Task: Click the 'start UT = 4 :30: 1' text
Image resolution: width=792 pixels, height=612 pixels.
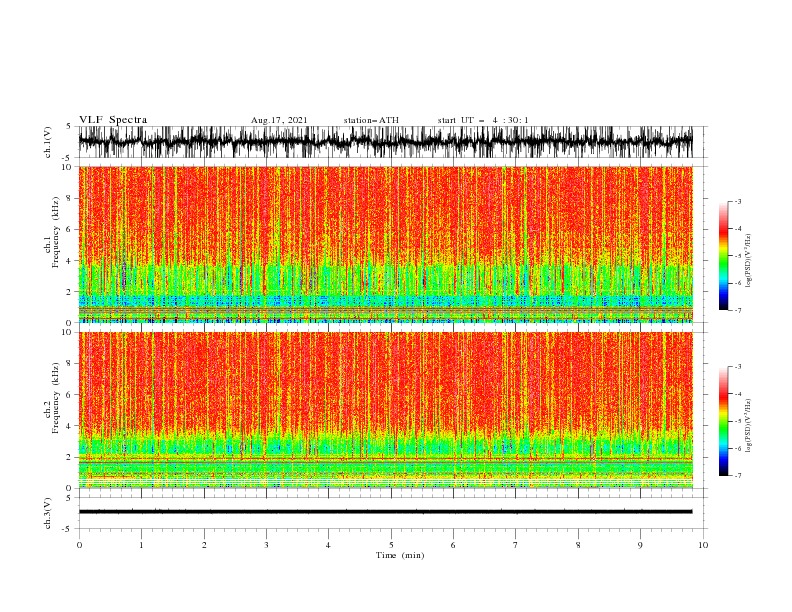Action: coord(483,120)
